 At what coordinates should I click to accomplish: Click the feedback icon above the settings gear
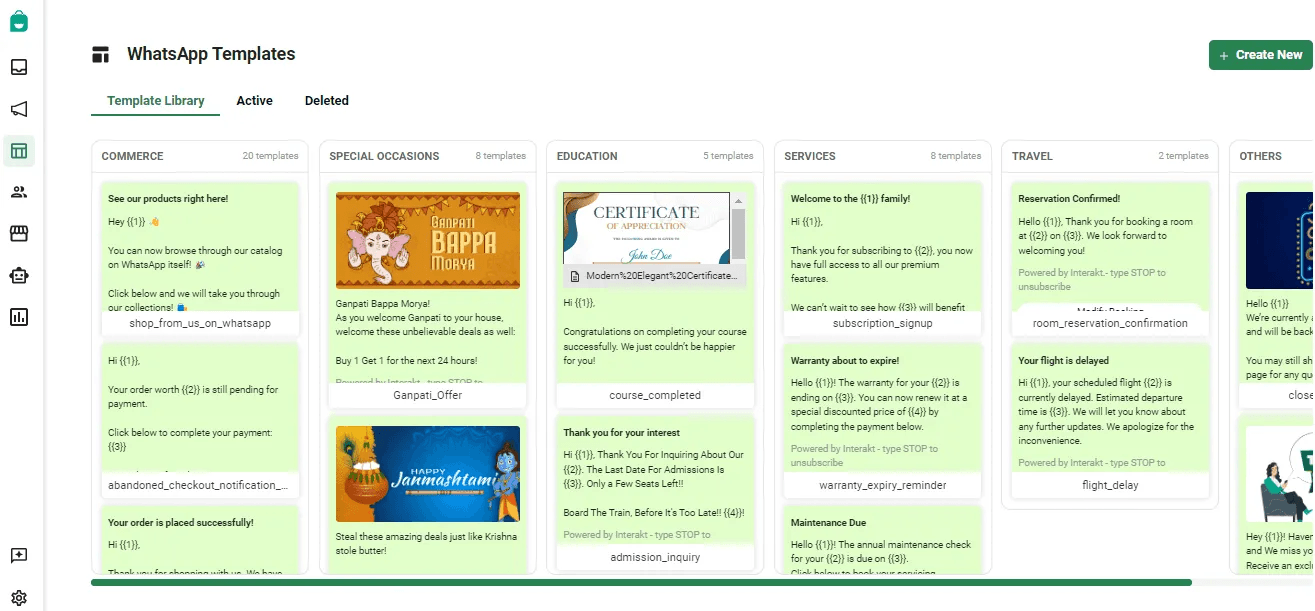[19, 555]
